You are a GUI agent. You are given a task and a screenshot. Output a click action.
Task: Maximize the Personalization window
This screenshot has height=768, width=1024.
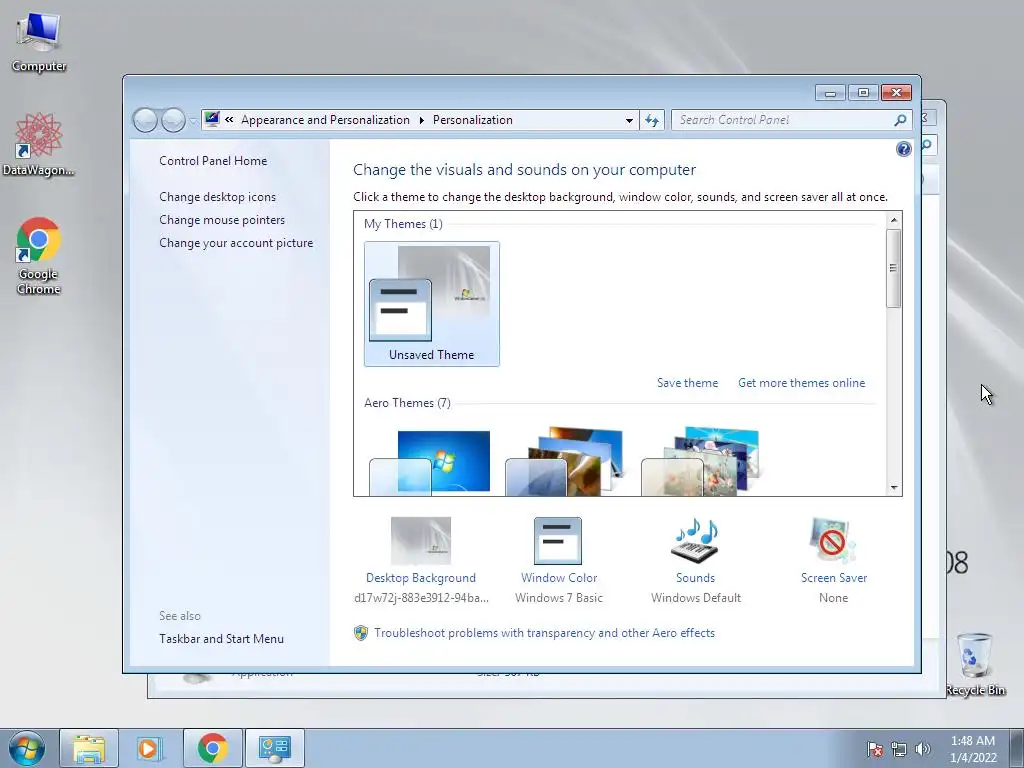pyautogui.click(x=863, y=93)
